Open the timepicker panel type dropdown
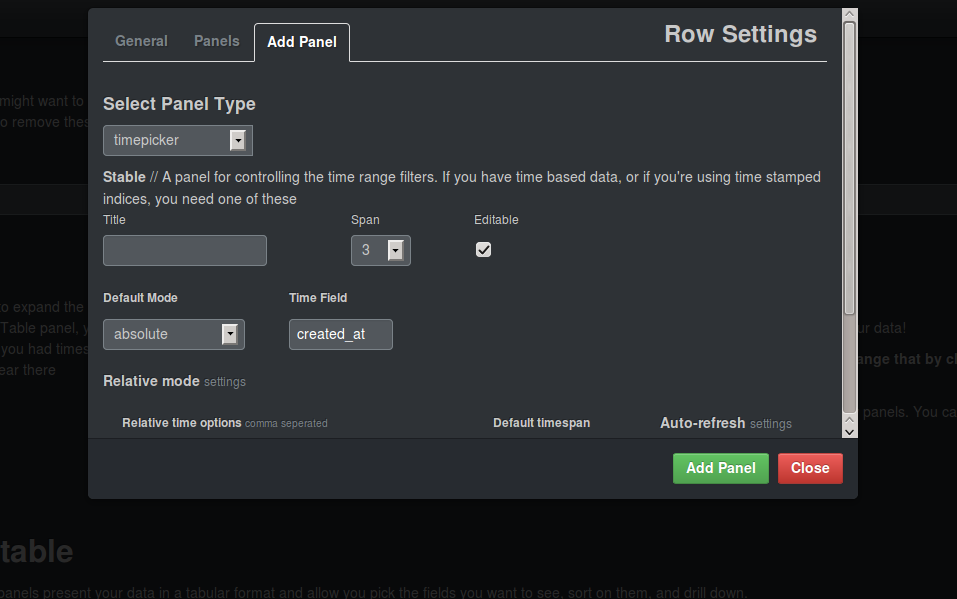This screenshot has width=957, height=599. (178, 140)
